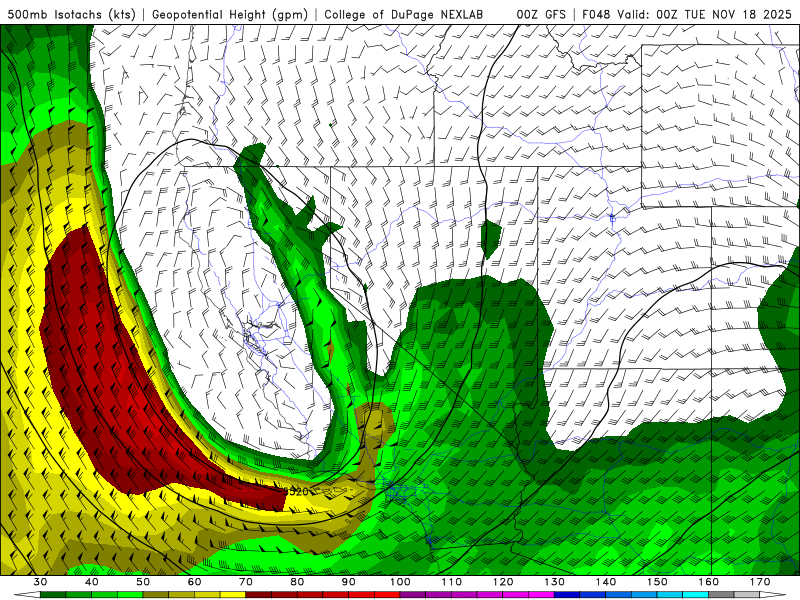Click the '500mb Isotachs (kts)' title text
Image resolution: width=800 pixels, height=600 pixels.
71,14
